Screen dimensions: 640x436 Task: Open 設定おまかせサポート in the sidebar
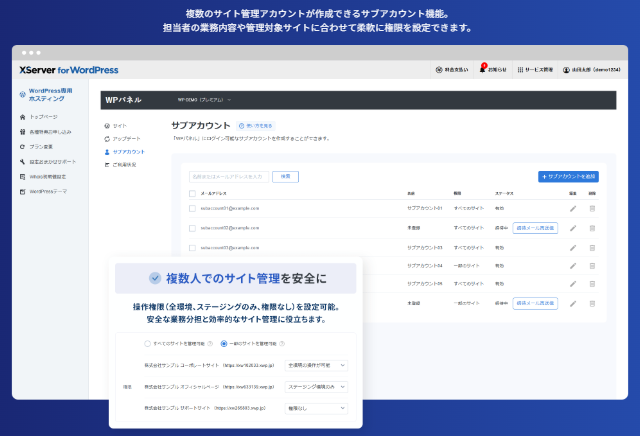point(48,162)
